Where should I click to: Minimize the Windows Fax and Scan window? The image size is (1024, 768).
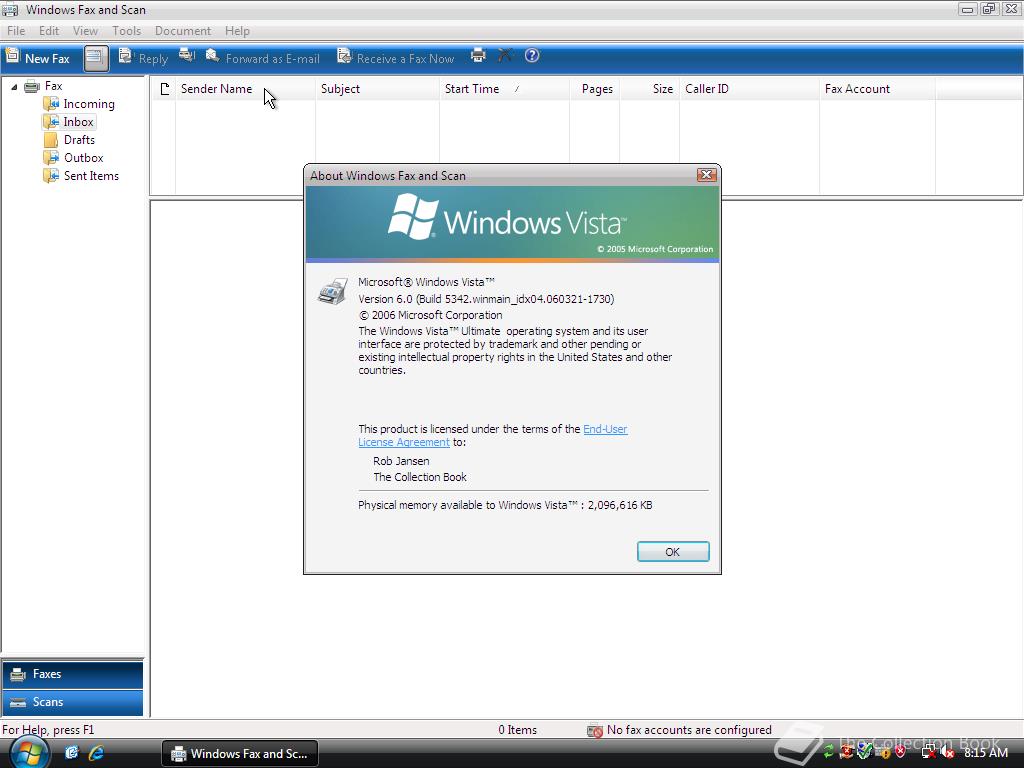pyautogui.click(x=968, y=8)
